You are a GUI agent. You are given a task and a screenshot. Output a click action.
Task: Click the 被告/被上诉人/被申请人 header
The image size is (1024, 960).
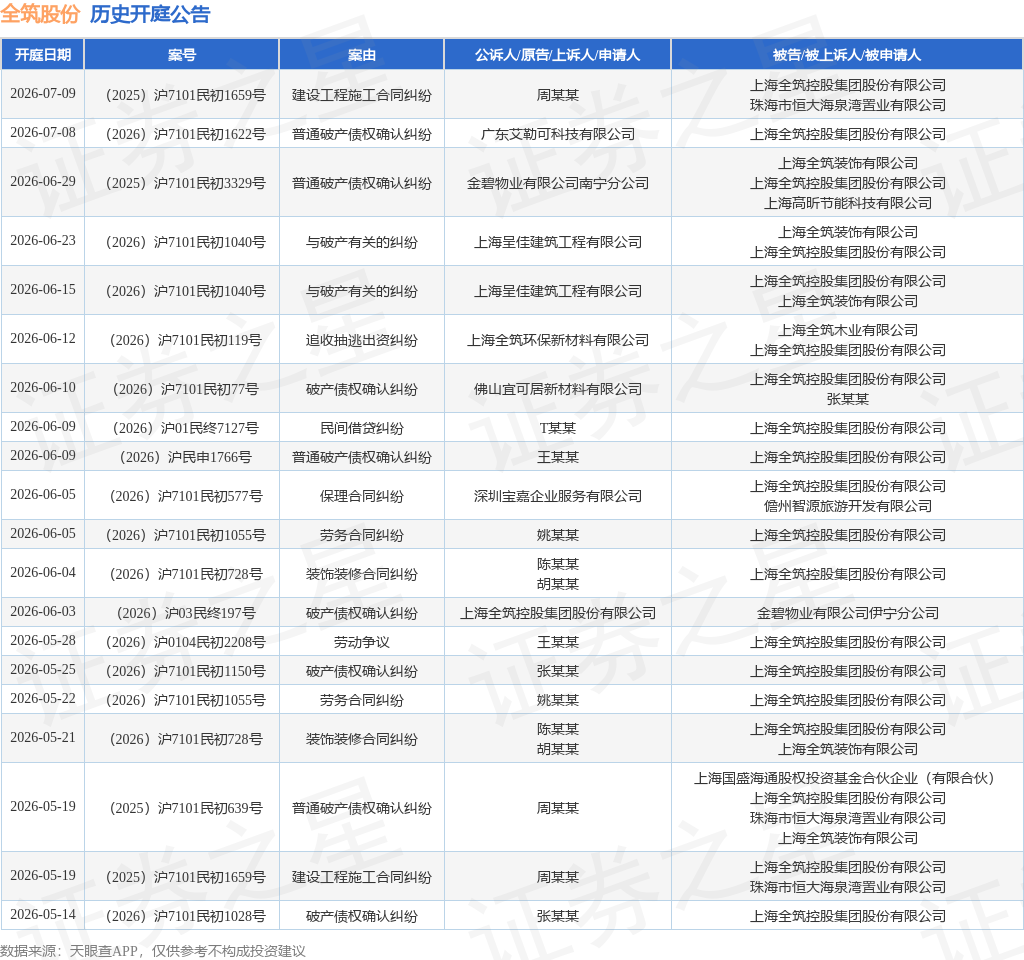847,55
